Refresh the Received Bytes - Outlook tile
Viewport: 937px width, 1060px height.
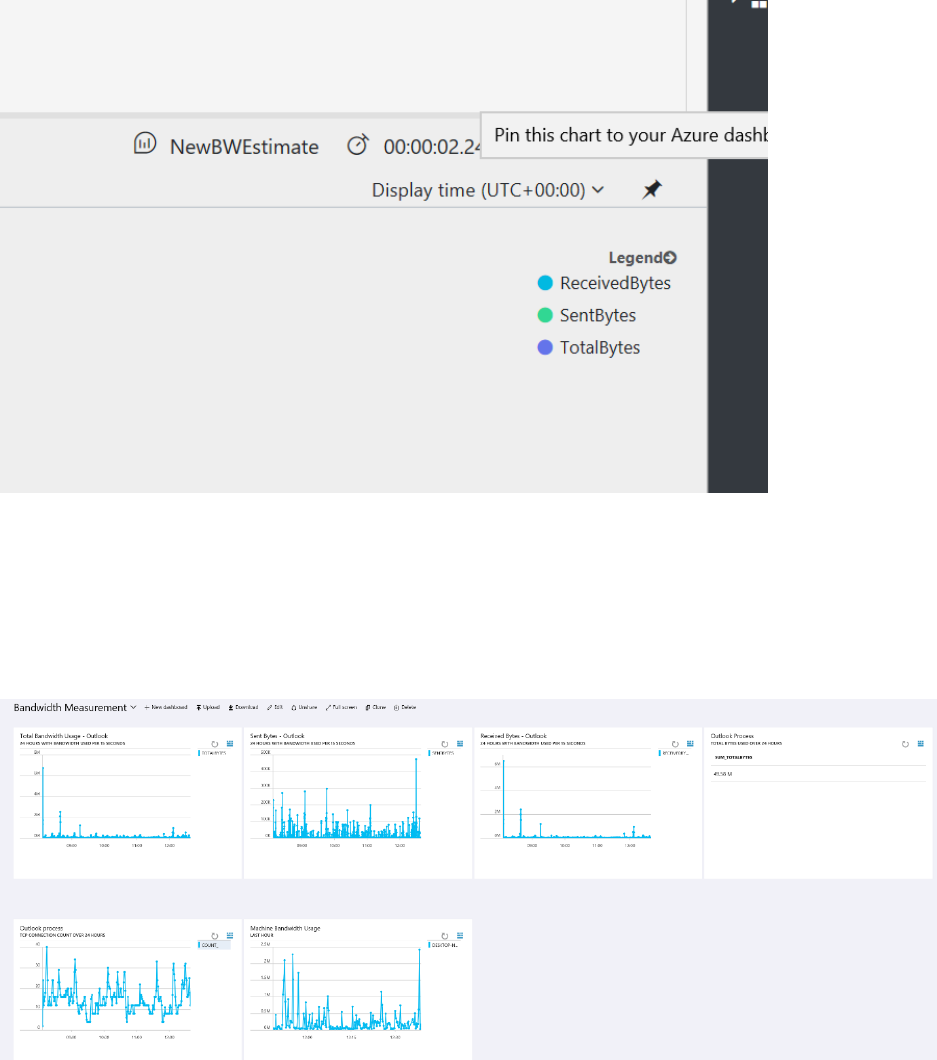tap(675, 744)
